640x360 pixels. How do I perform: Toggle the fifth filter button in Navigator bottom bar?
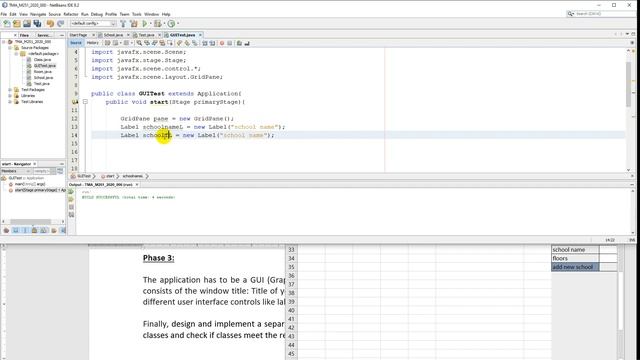click(44, 231)
